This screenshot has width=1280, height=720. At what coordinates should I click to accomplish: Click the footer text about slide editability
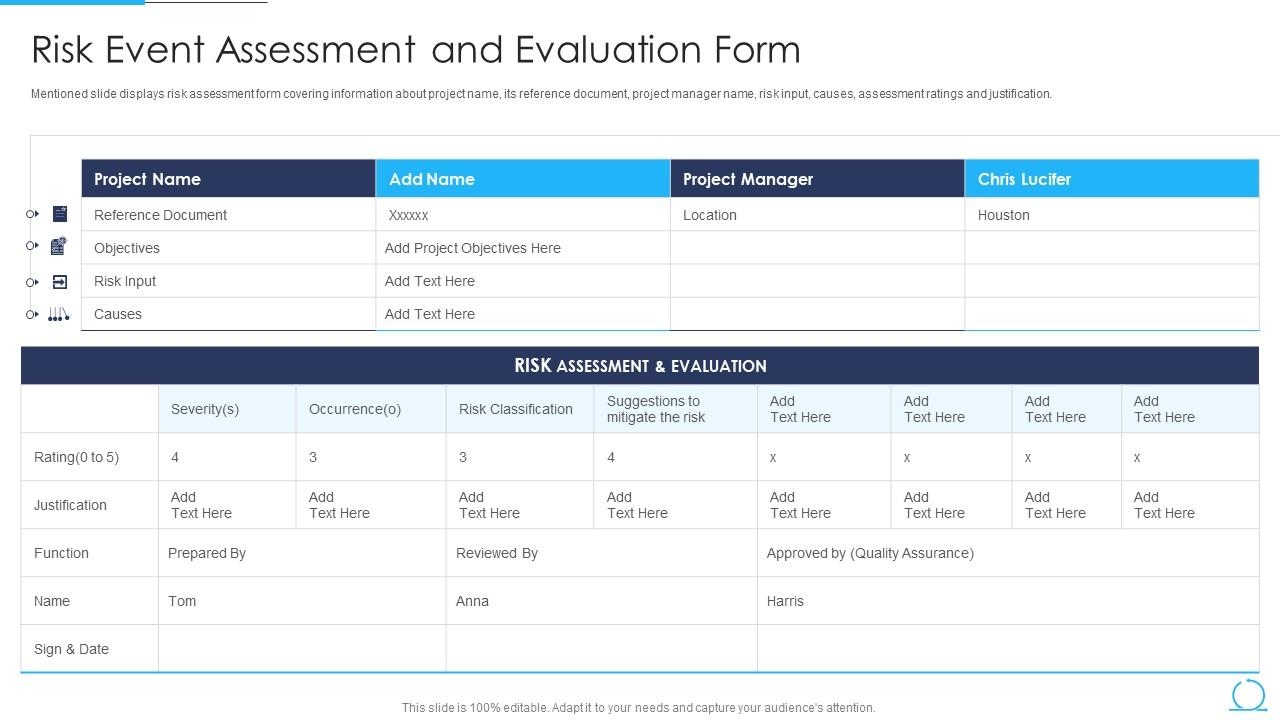click(639, 706)
